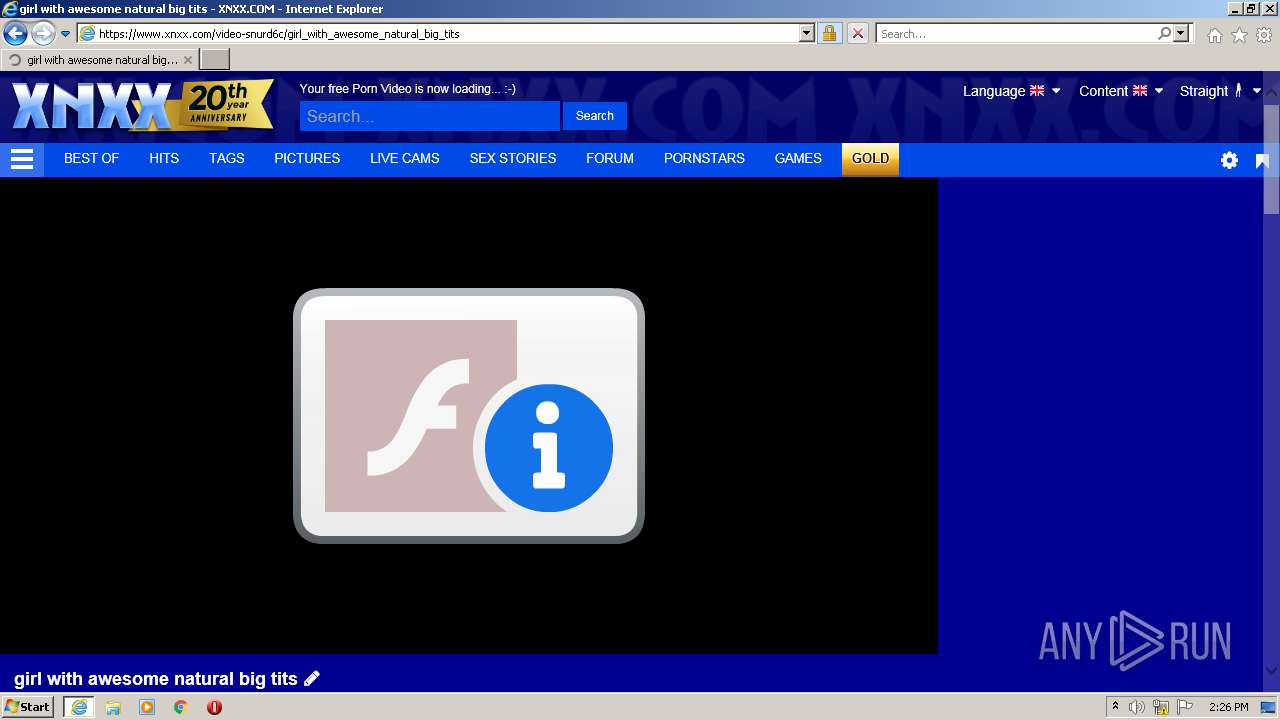Open the TAGS menu item
Screen dimensions: 1280x720
[227, 158]
